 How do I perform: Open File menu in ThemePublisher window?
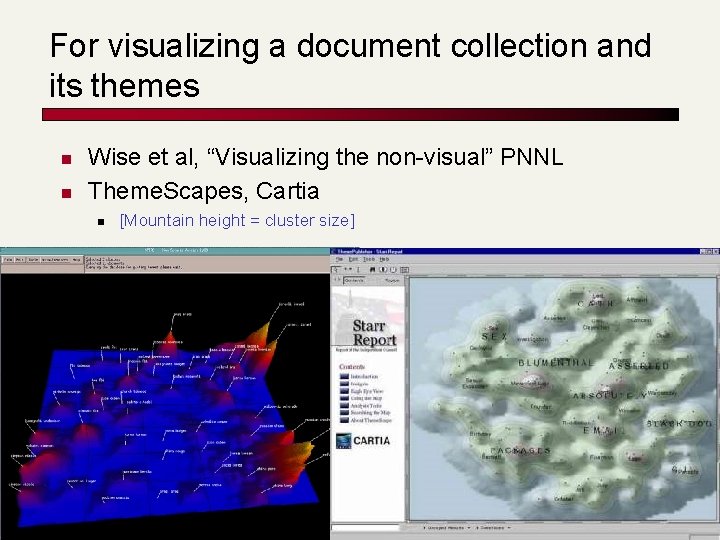[x=339, y=259]
